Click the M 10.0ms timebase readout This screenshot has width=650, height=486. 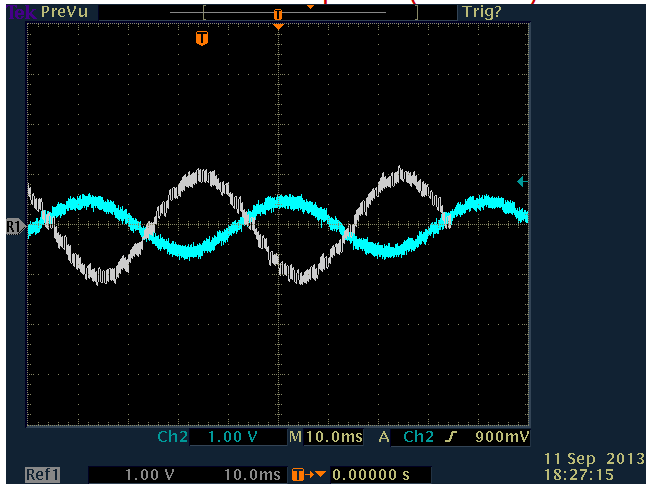tap(326, 437)
